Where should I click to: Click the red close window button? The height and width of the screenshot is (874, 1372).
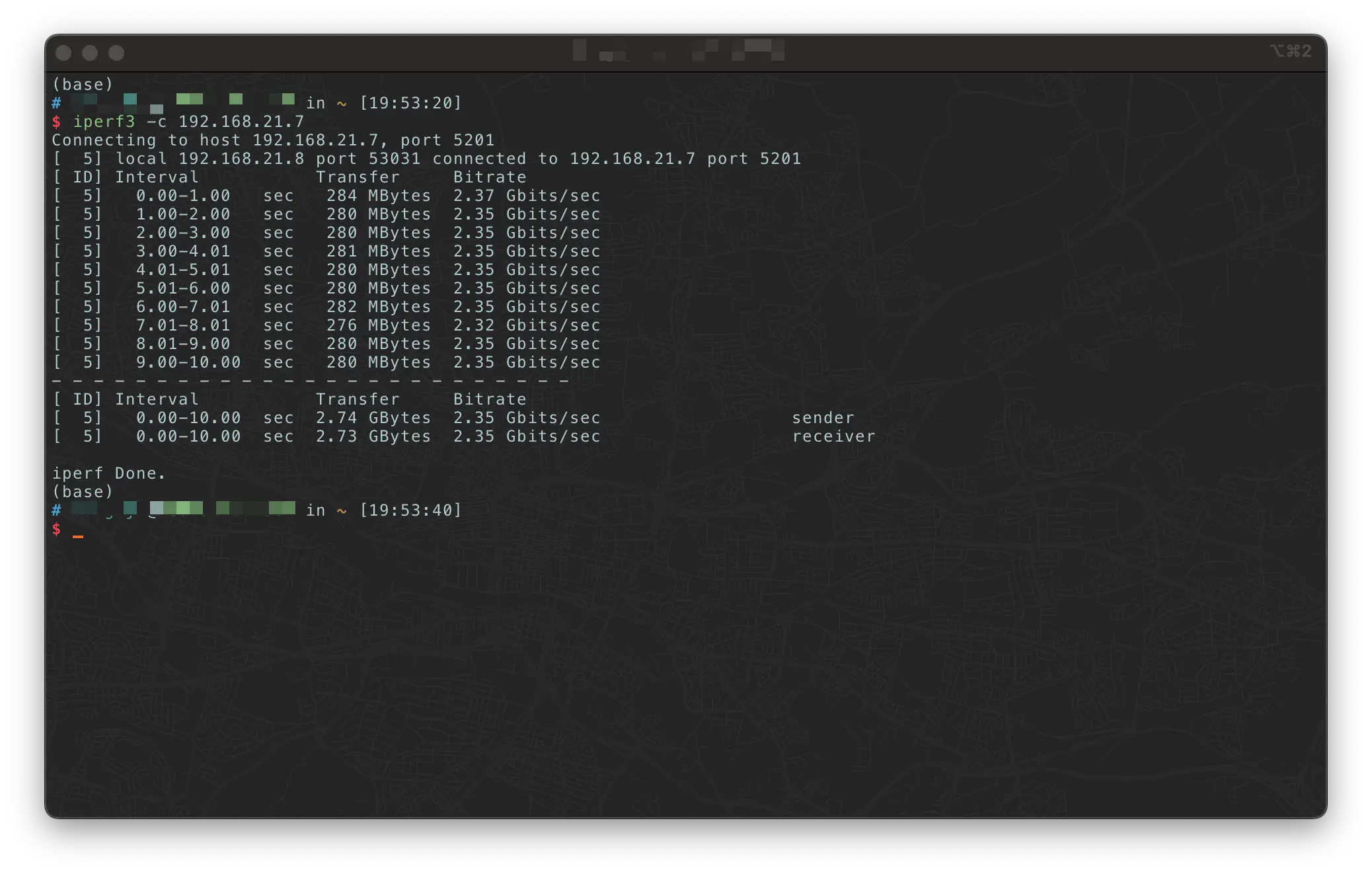(63, 53)
